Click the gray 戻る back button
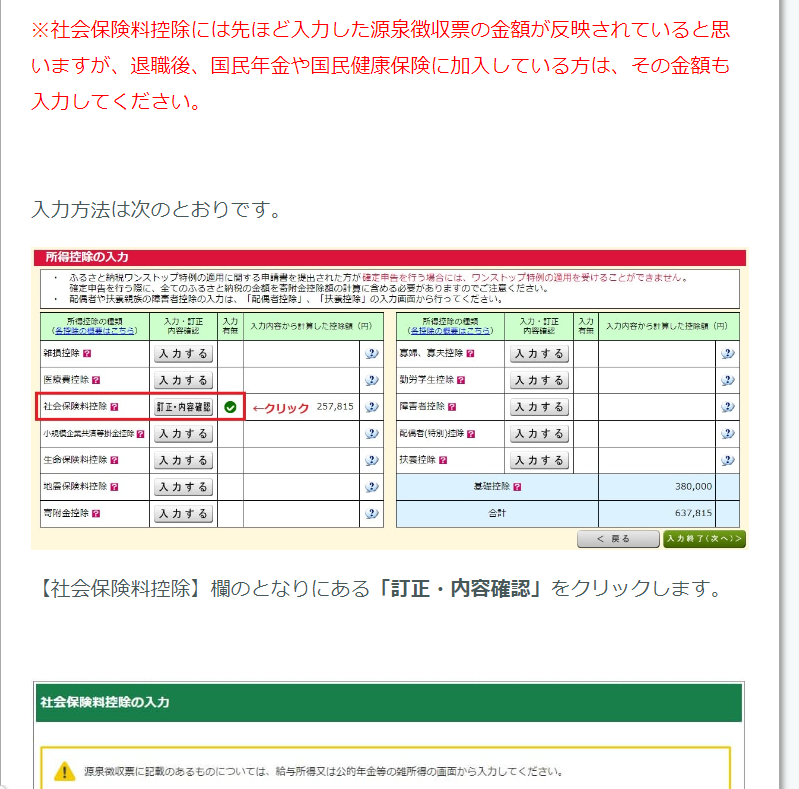 [x=618, y=539]
